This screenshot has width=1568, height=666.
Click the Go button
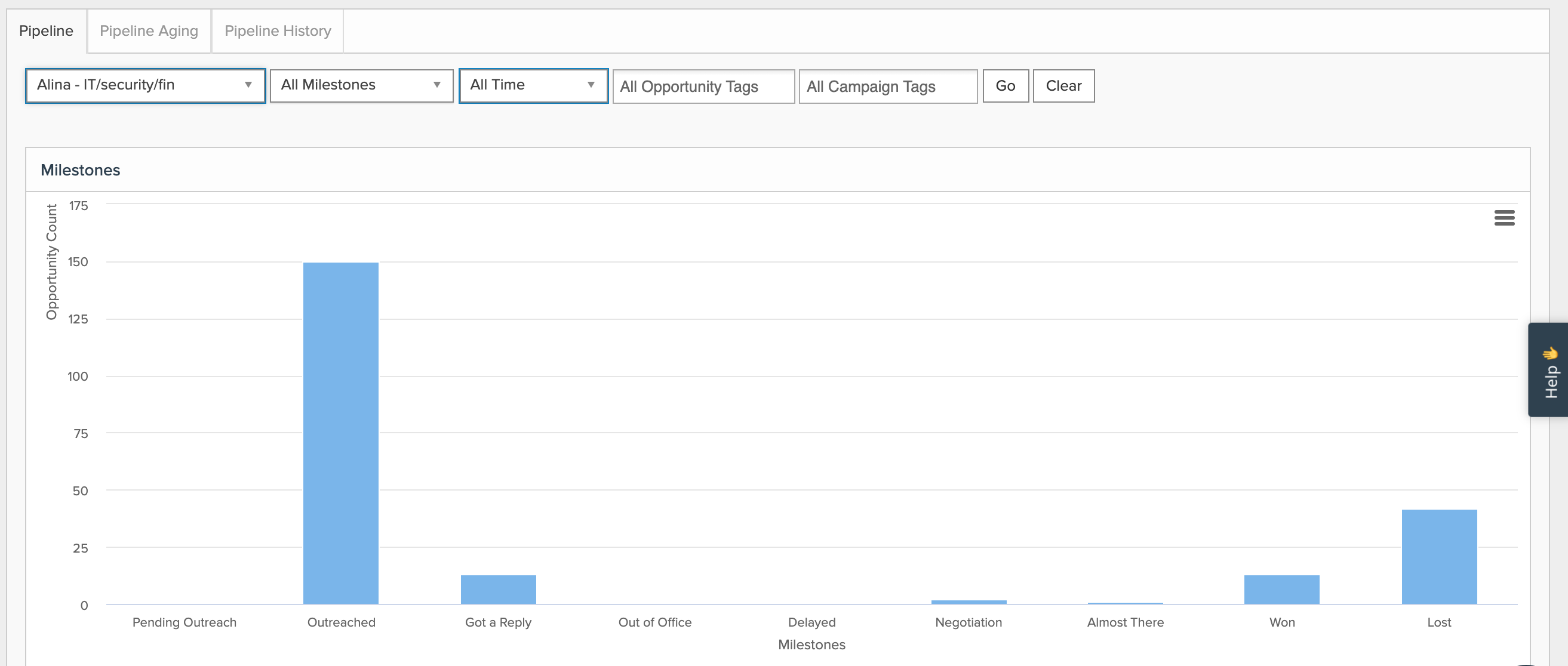coord(1006,86)
